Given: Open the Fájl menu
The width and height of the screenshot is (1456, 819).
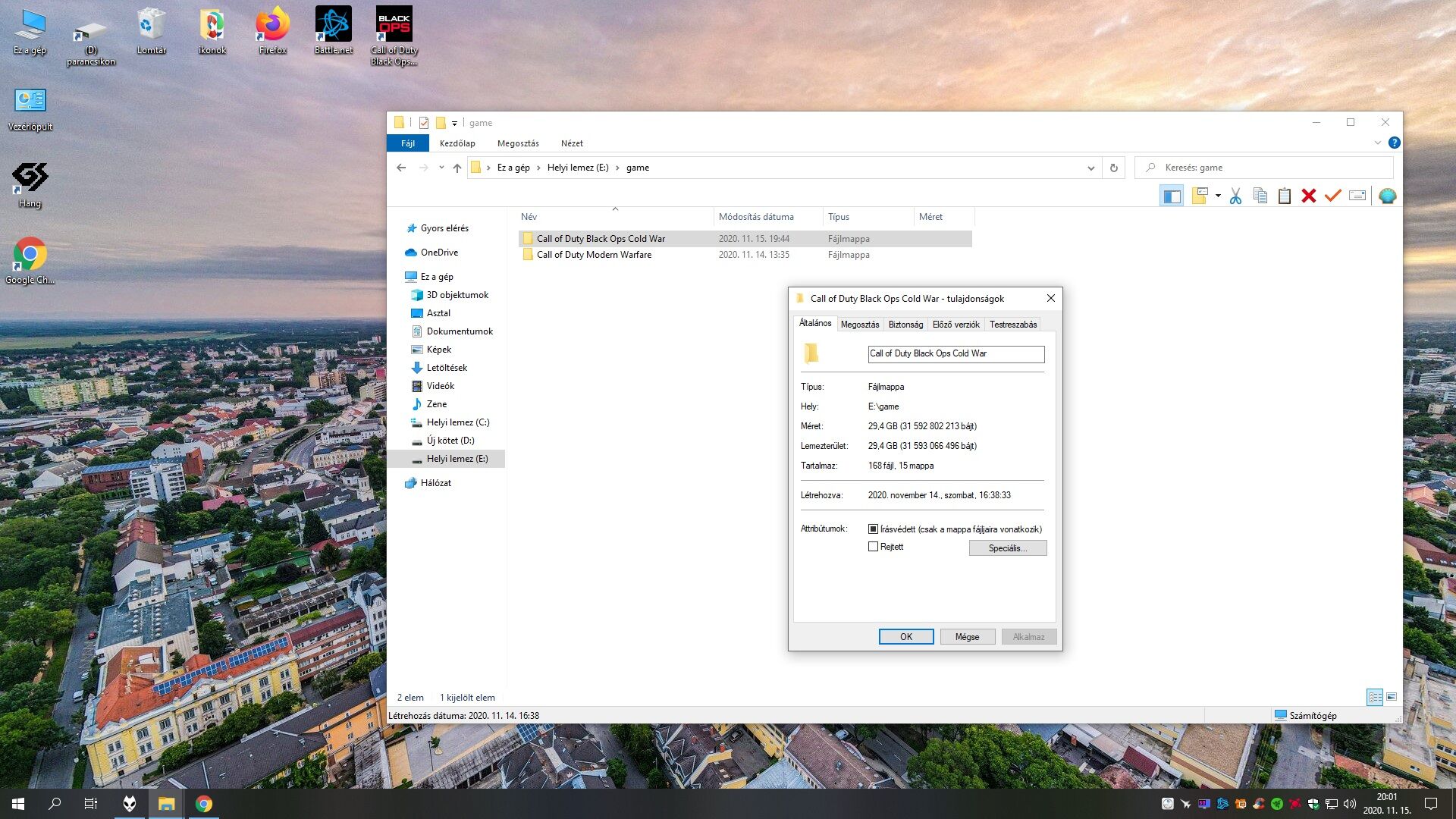Looking at the screenshot, I should point(408,143).
